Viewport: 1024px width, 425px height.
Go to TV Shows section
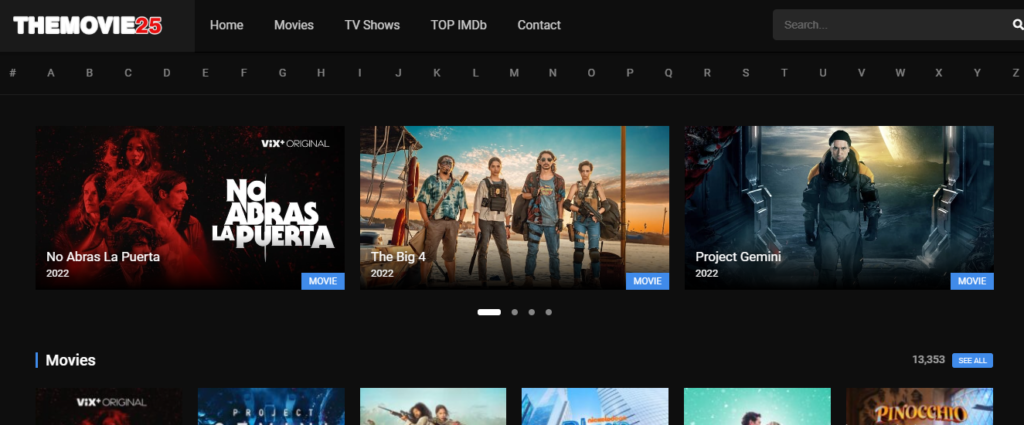(372, 25)
